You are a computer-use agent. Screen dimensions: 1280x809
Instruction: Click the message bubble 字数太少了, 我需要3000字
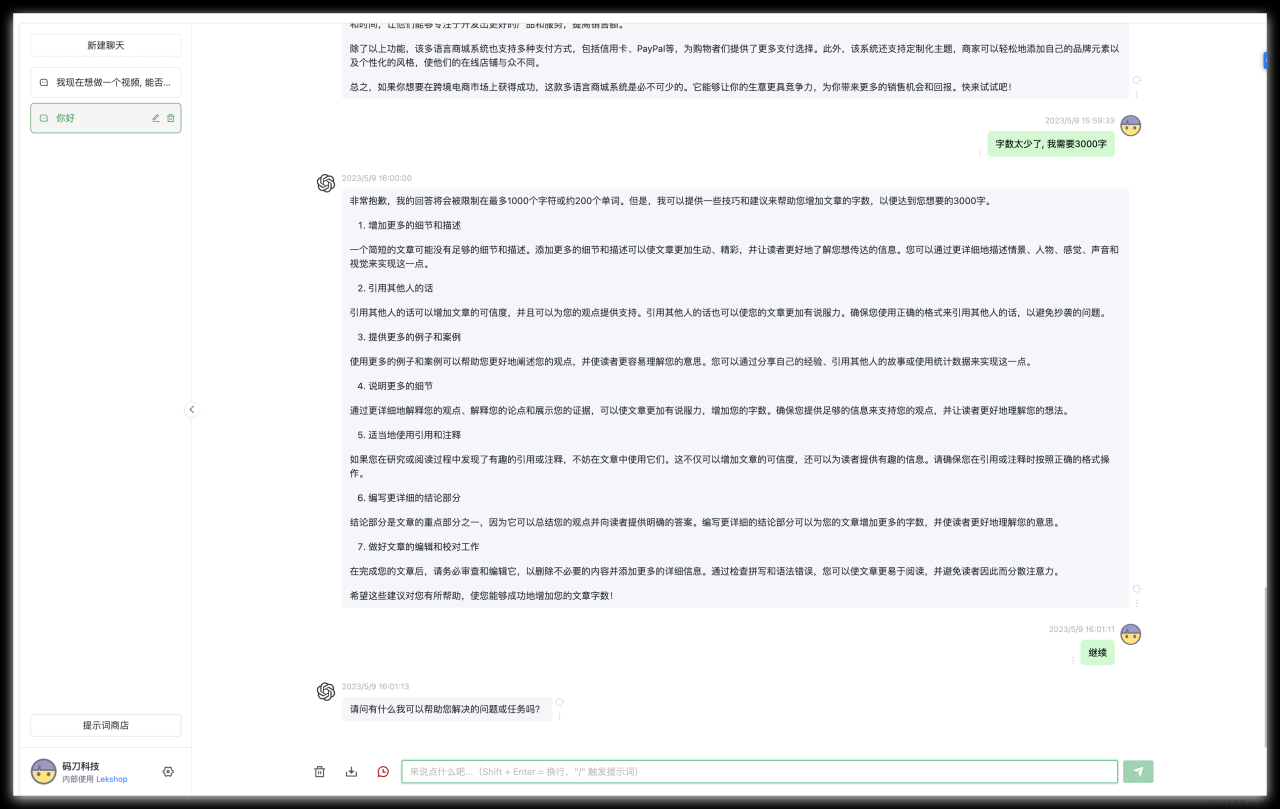[1051, 144]
